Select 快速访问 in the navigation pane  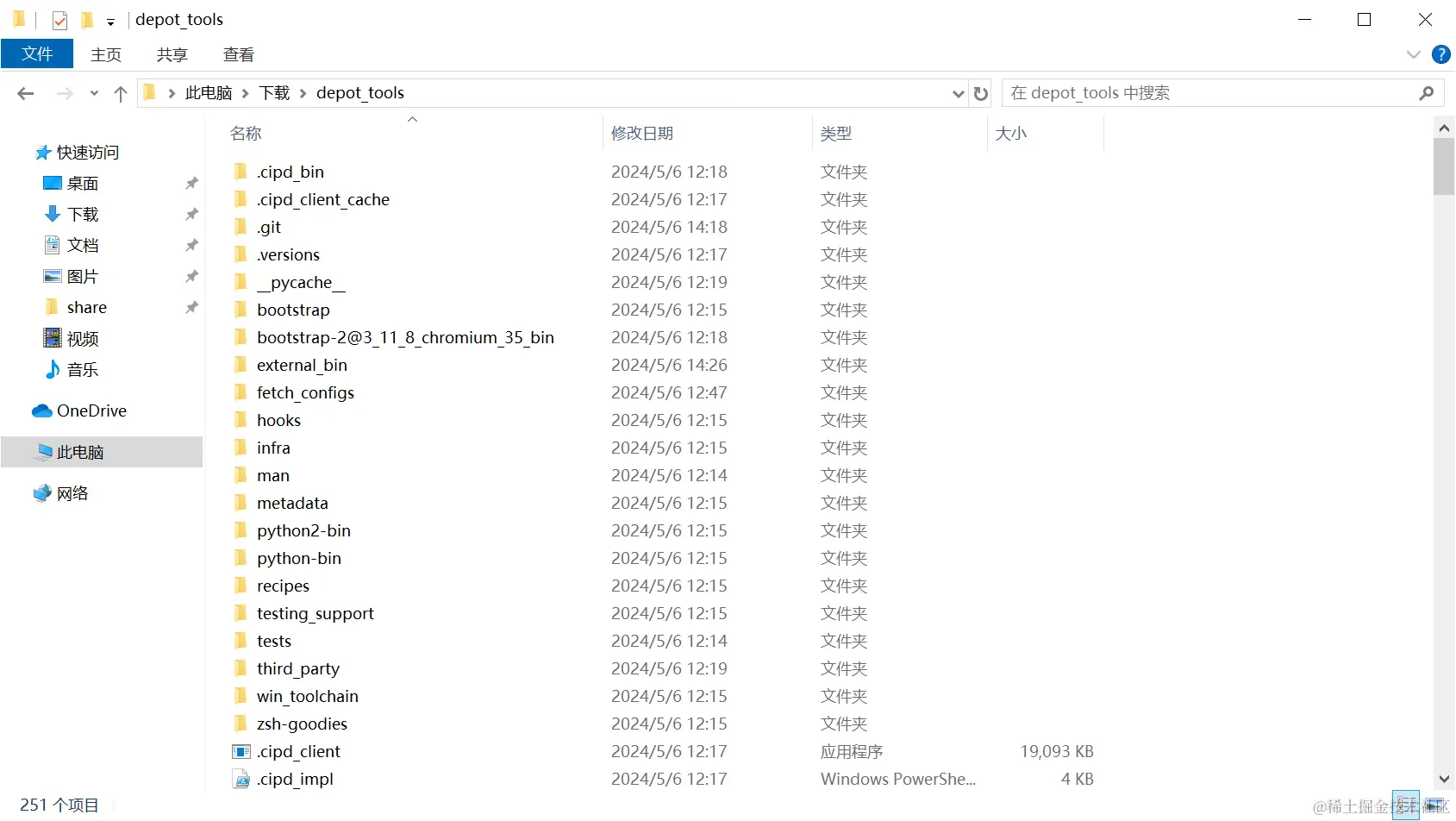tap(88, 153)
